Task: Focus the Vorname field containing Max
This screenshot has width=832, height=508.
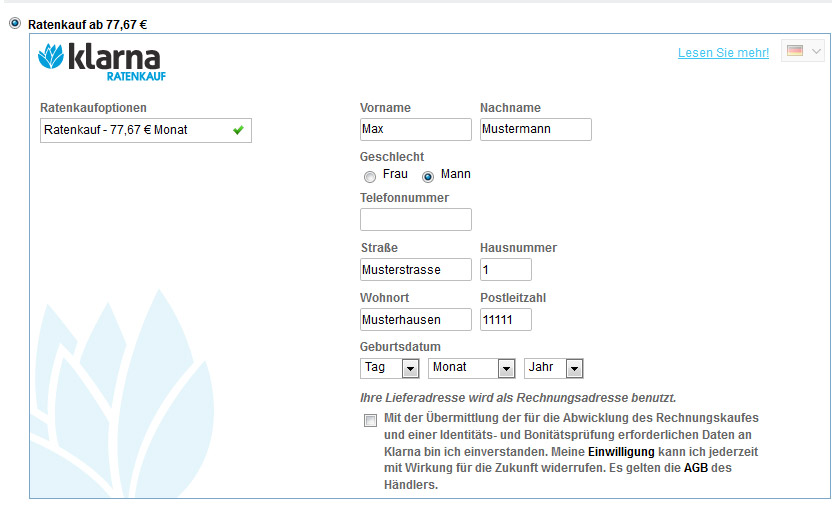Action: coord(415,130)
